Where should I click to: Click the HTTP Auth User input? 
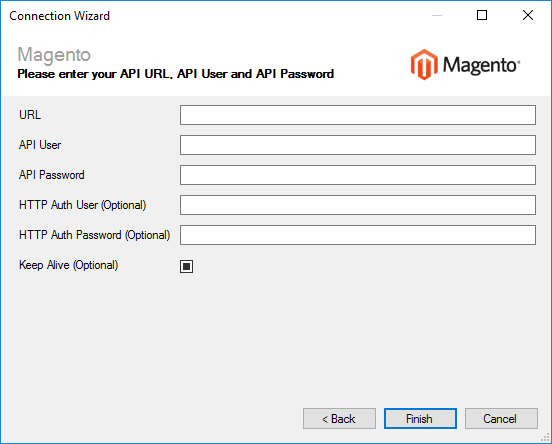click(358, 205)
